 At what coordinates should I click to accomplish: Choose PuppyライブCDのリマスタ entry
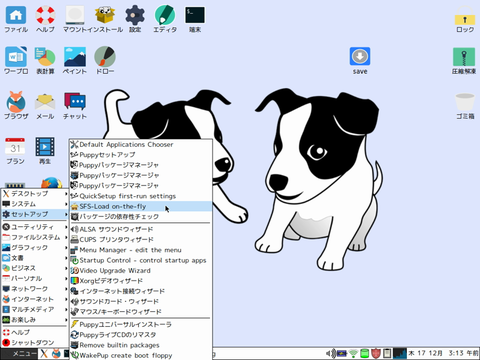141,335
